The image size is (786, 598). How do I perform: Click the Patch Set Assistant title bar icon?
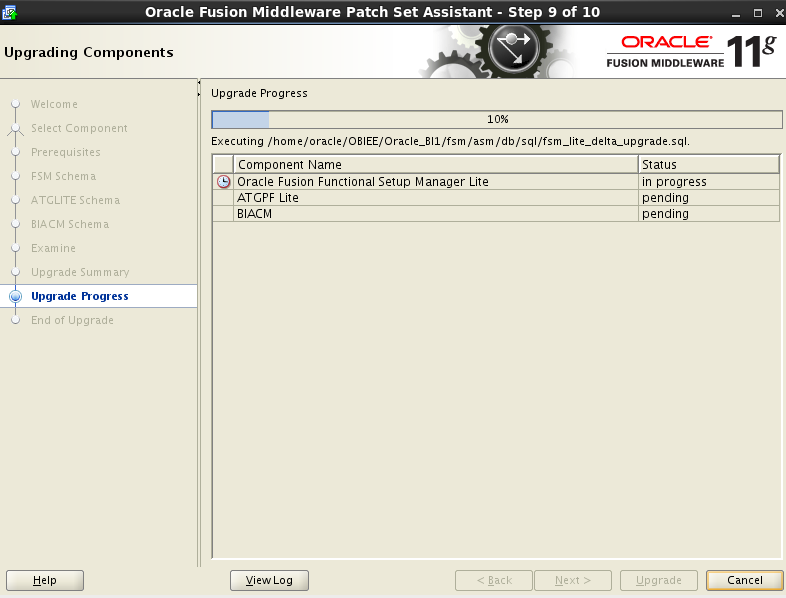pyautogui.click(x=10, y=12)
